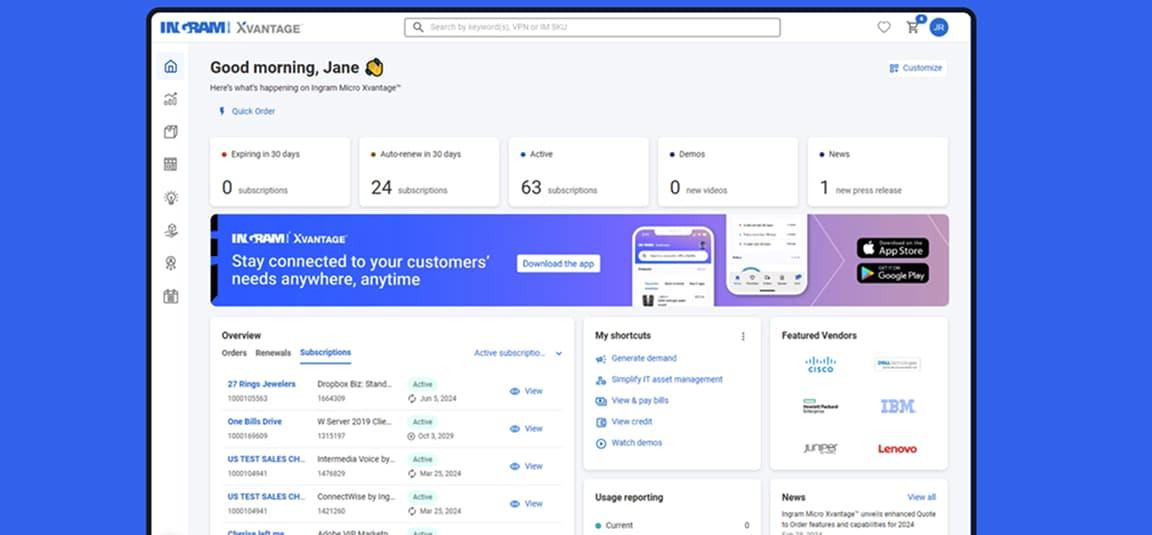Open the favorites heart icon
The image size is (1152, 535).
(884, 27)
